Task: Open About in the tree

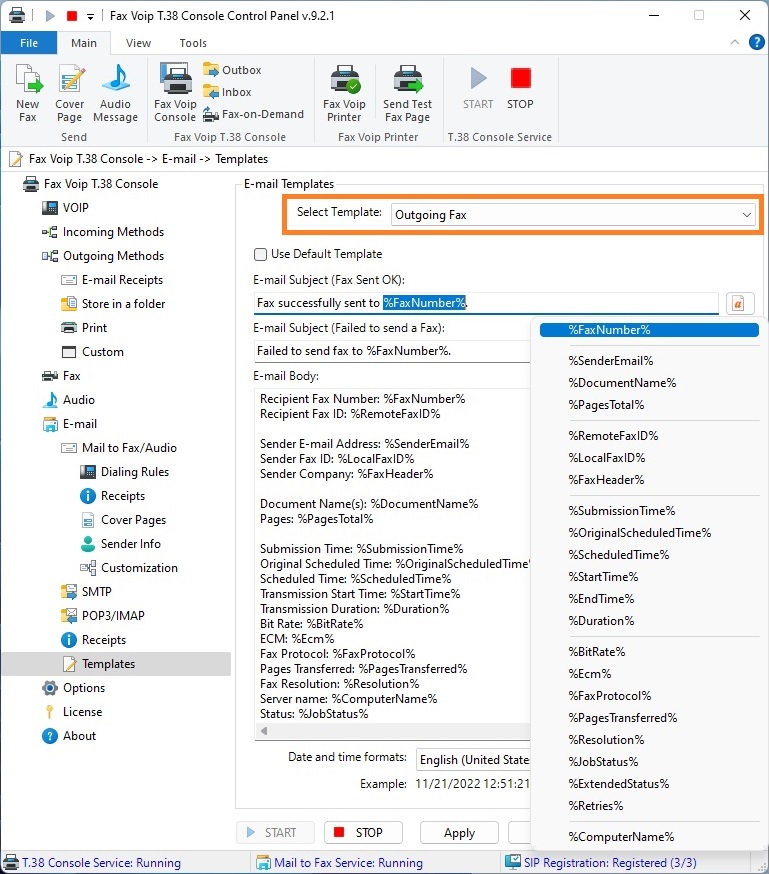Action: click(x=69, y=735)
